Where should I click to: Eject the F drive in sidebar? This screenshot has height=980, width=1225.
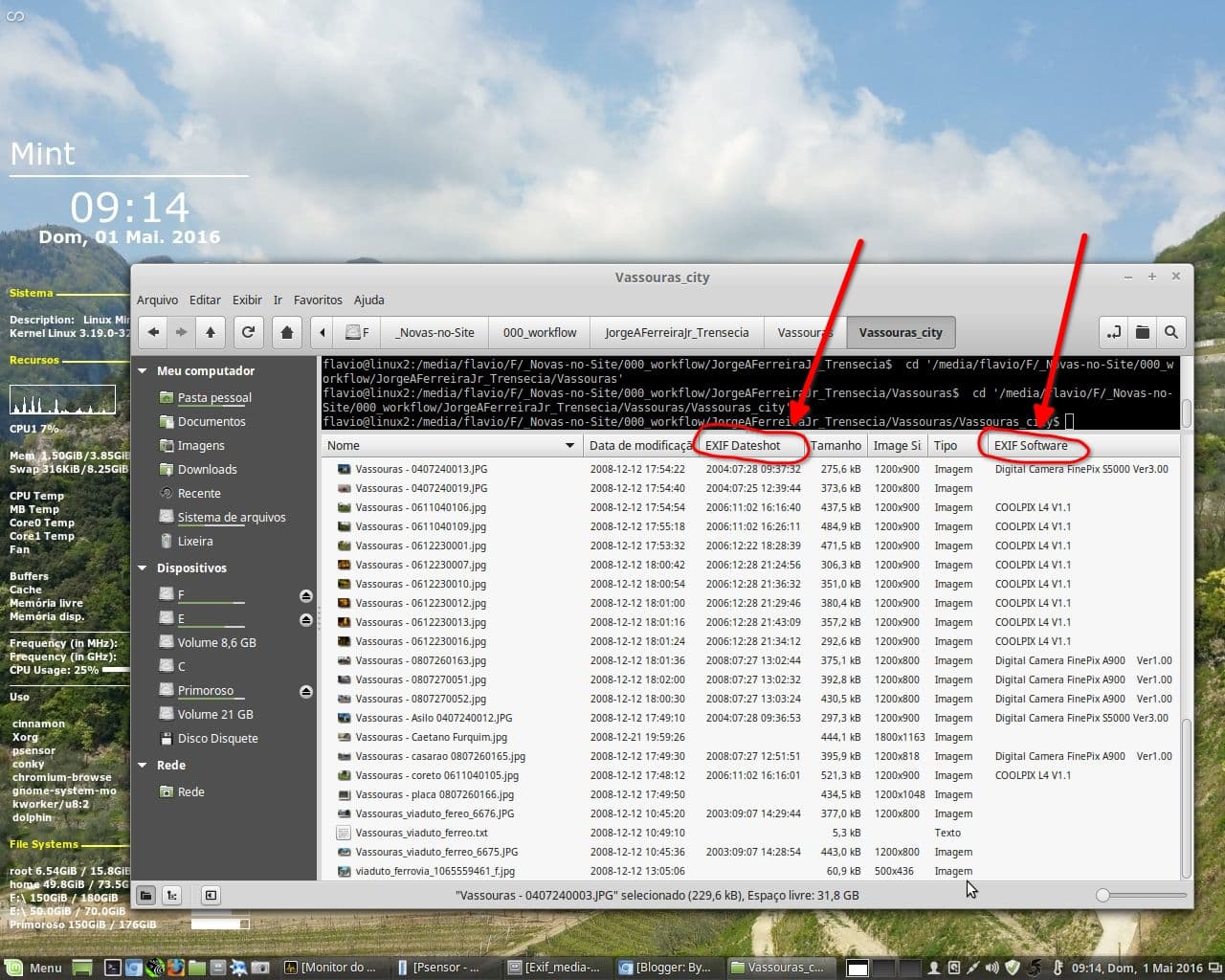(x=306, y=595)
